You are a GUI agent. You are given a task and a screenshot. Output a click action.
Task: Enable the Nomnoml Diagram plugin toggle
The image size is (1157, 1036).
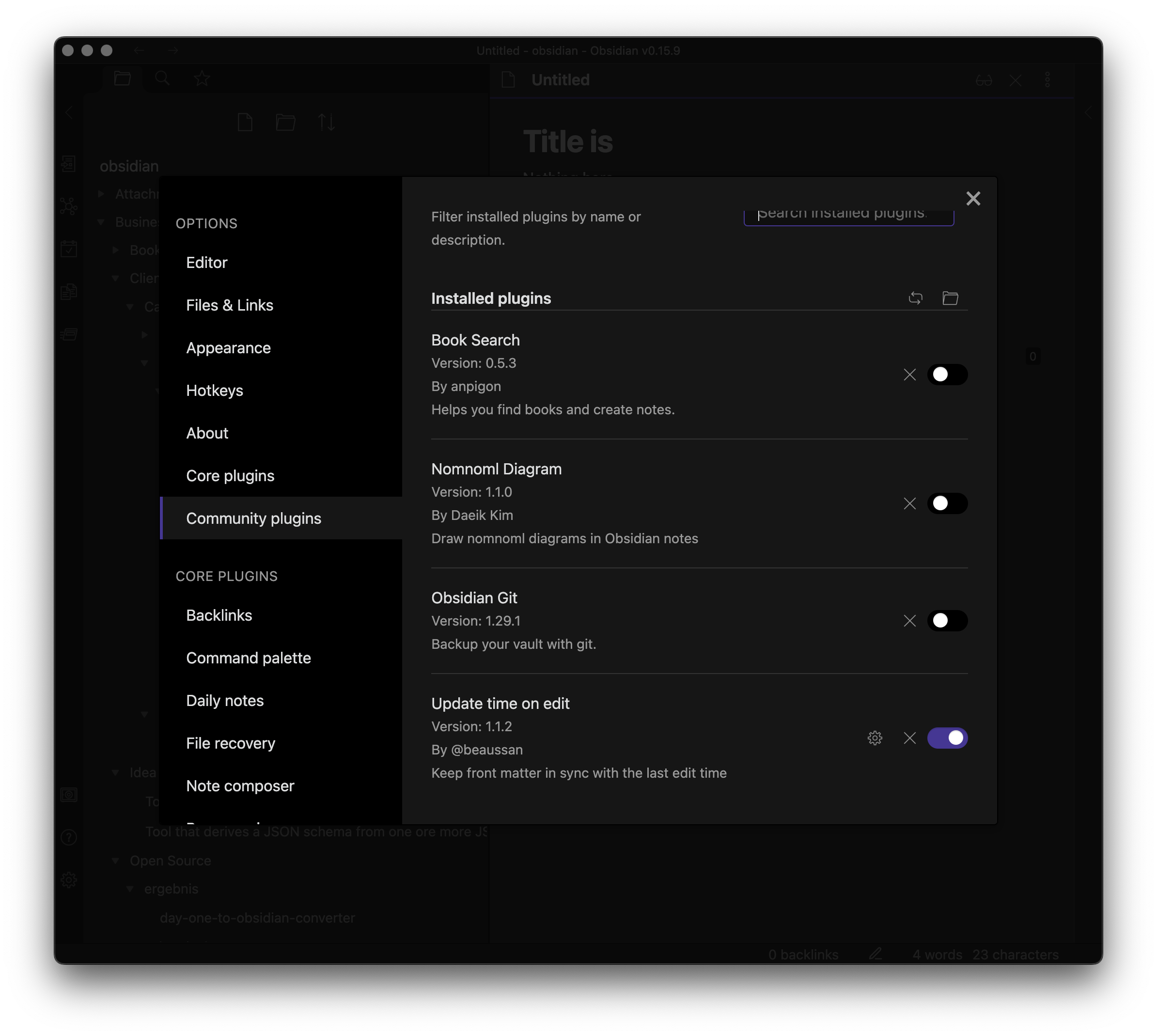tap(947, 503)
